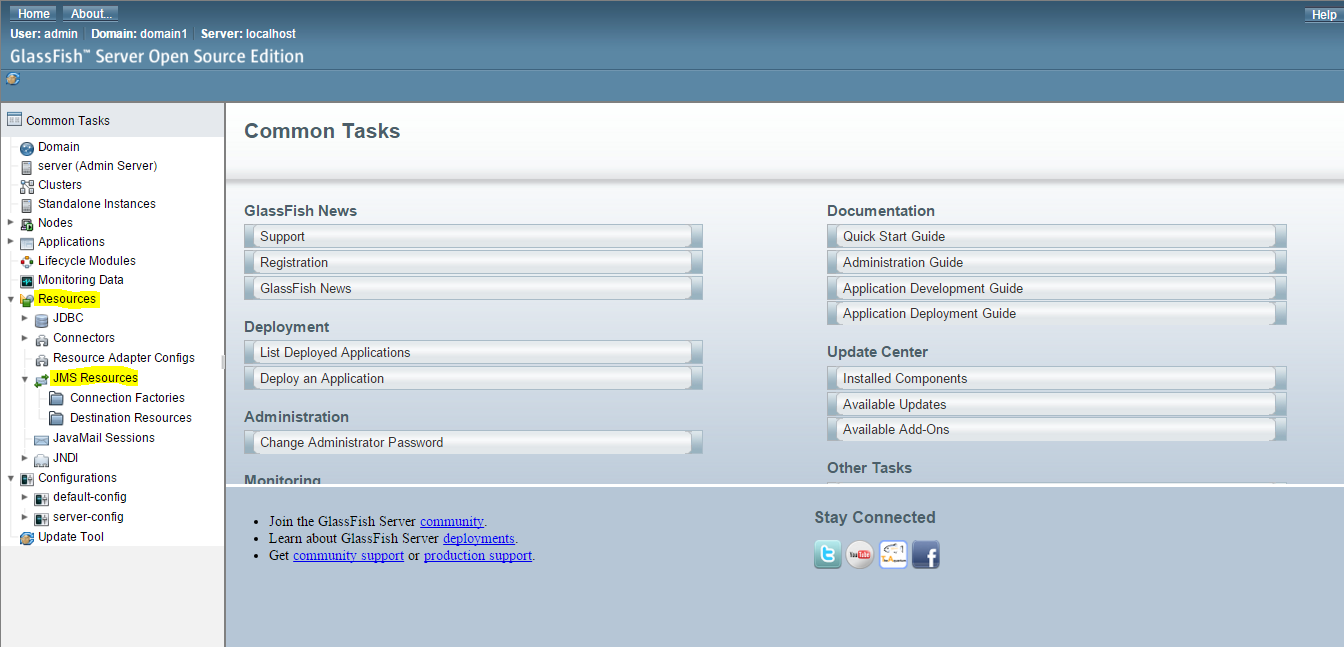
Task: Click the JavaMail Sessions envelope icon
Action: 41,439
